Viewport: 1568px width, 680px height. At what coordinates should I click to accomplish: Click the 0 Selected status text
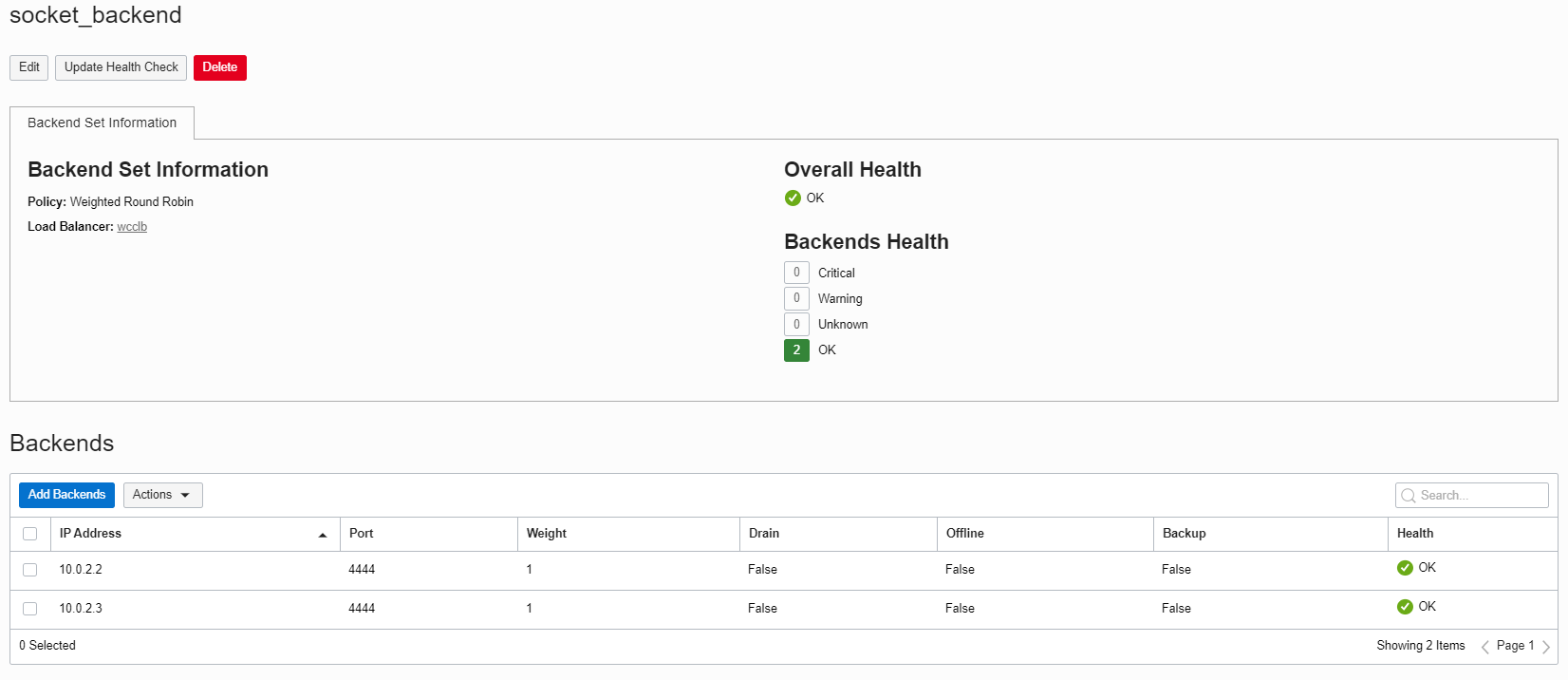[47, 646]
